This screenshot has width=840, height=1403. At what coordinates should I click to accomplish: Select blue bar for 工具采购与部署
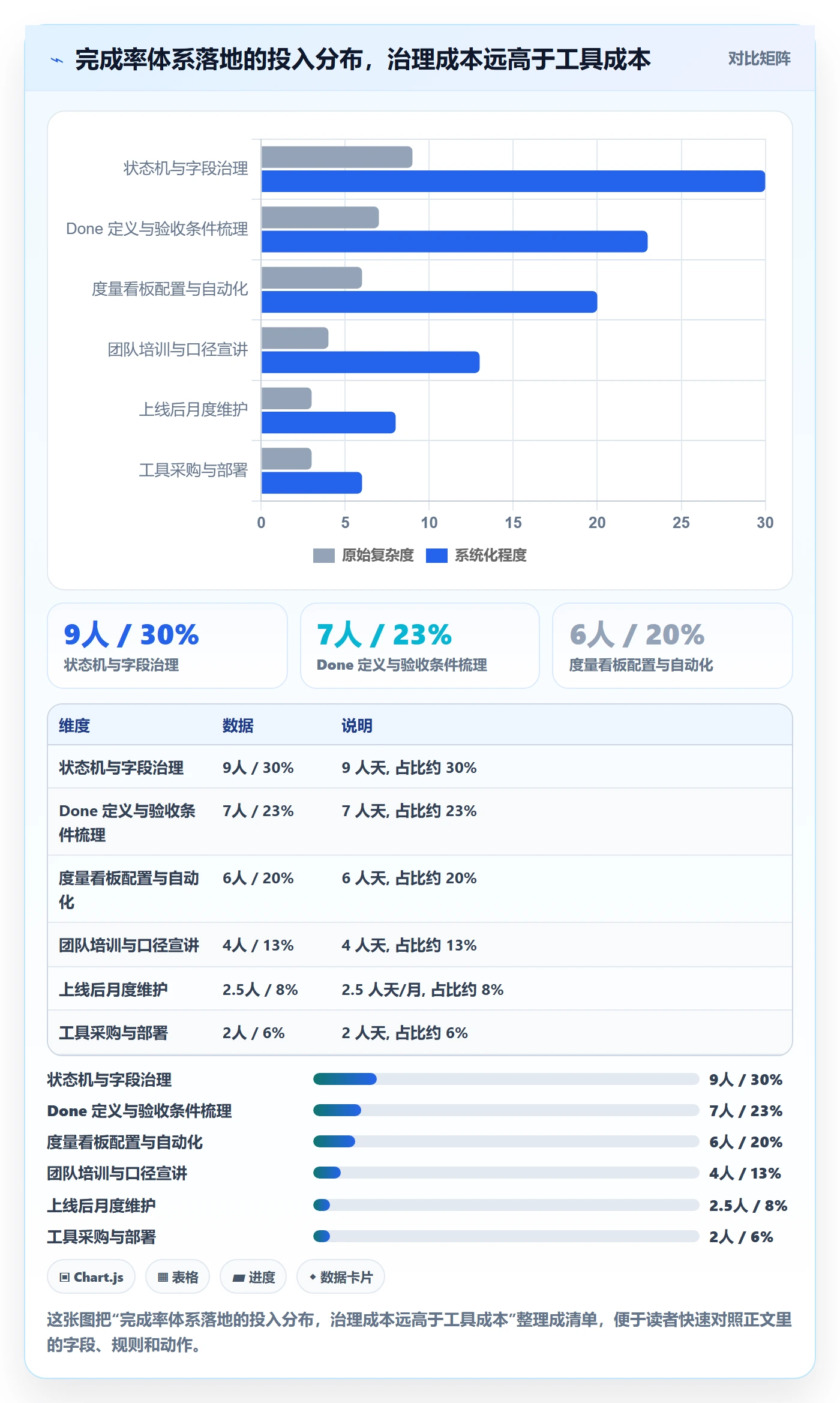click(311, 482)
